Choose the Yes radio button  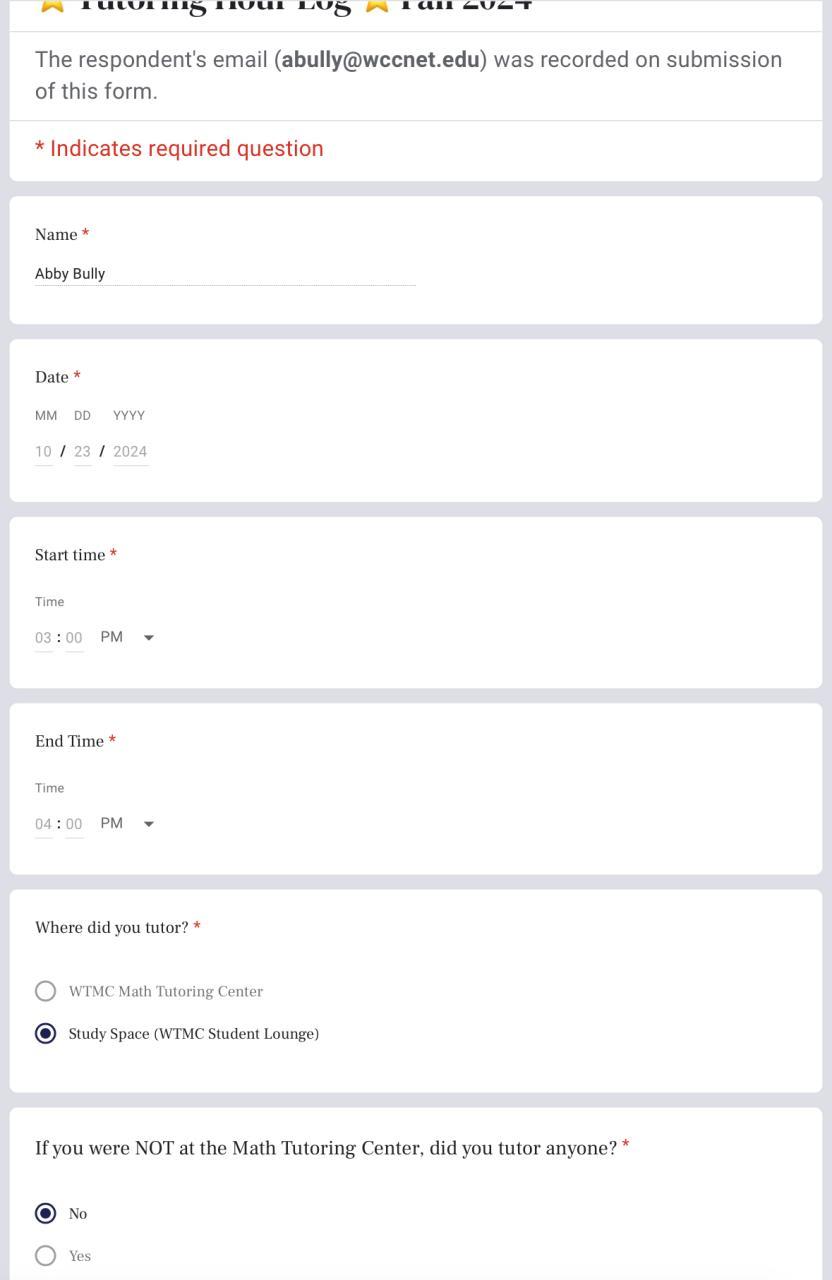[x=46, y=1256]
